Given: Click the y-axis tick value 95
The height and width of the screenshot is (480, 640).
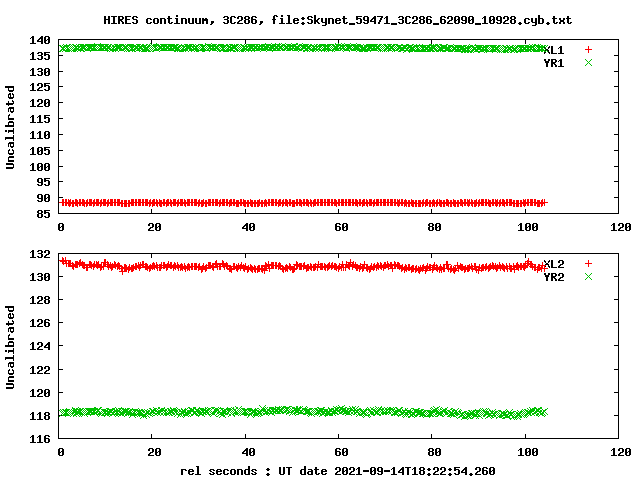Looking at the screenshot, I should tap(43, 182).
